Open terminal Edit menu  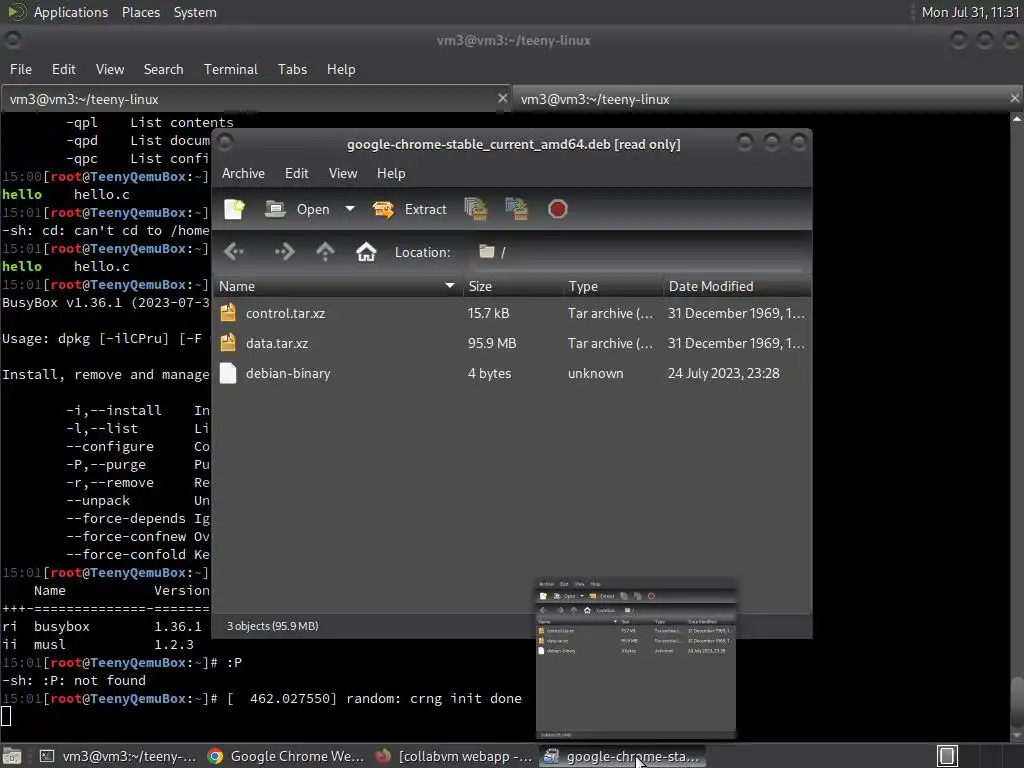[x=63, y=69]
